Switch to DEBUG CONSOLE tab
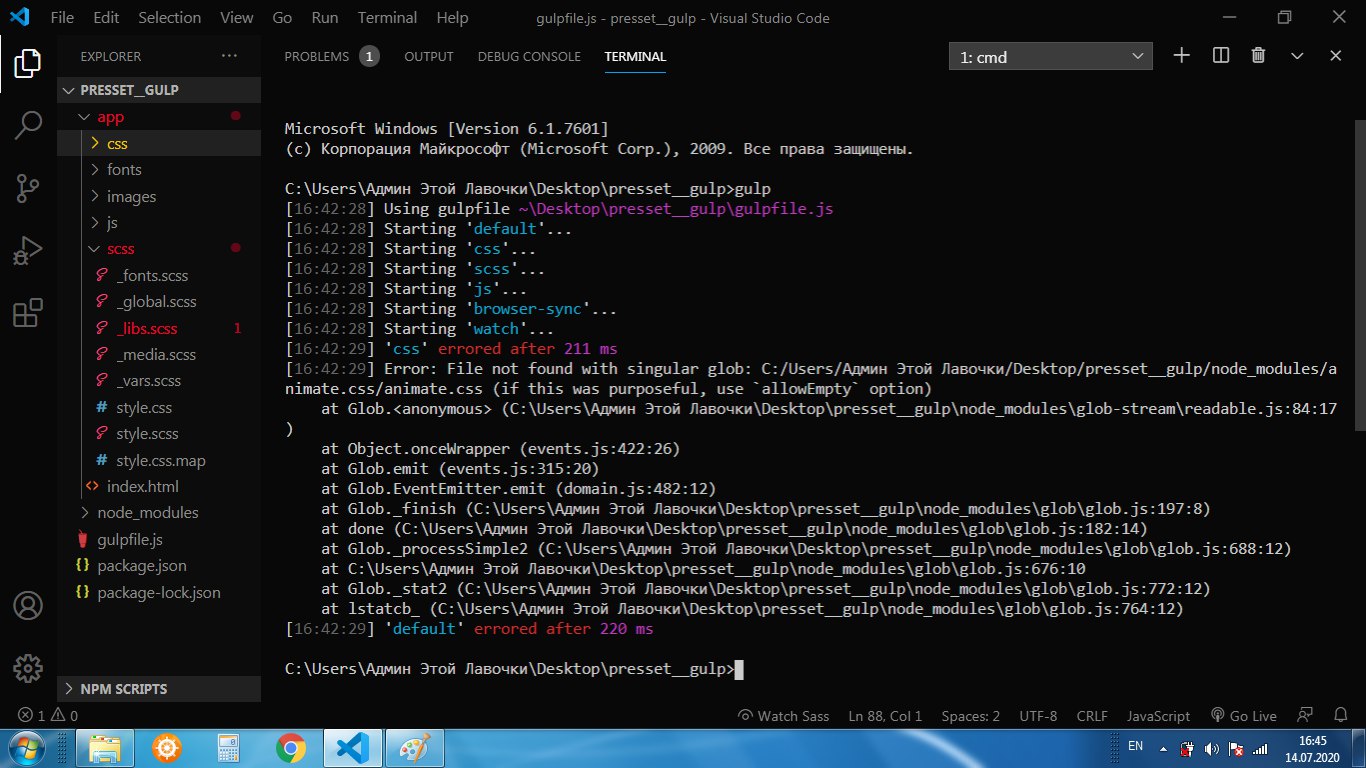The width and height of the screenshot is (1366, 768). click(529, 57)
